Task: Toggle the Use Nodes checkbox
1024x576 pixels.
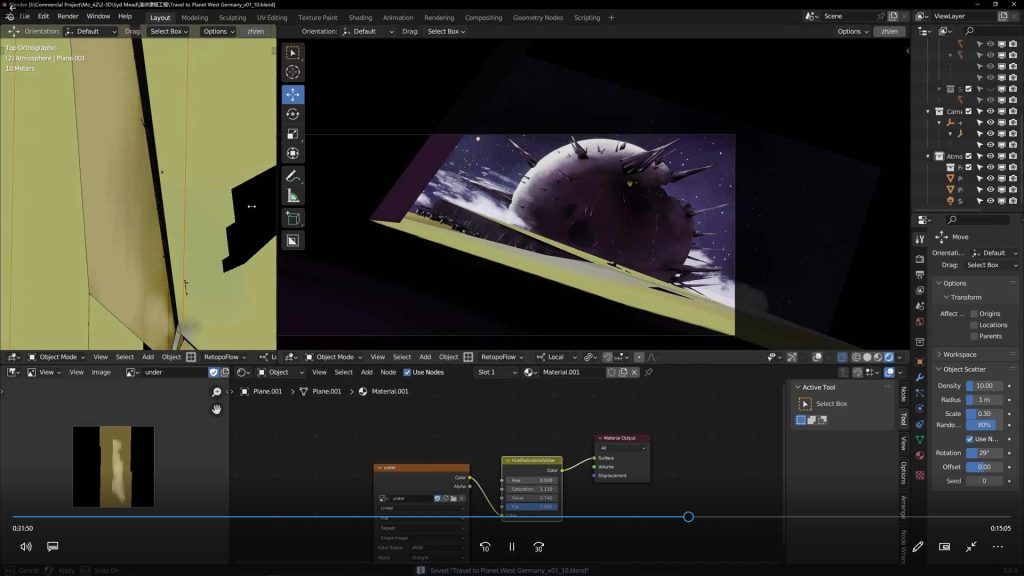Action: [407, 372]
